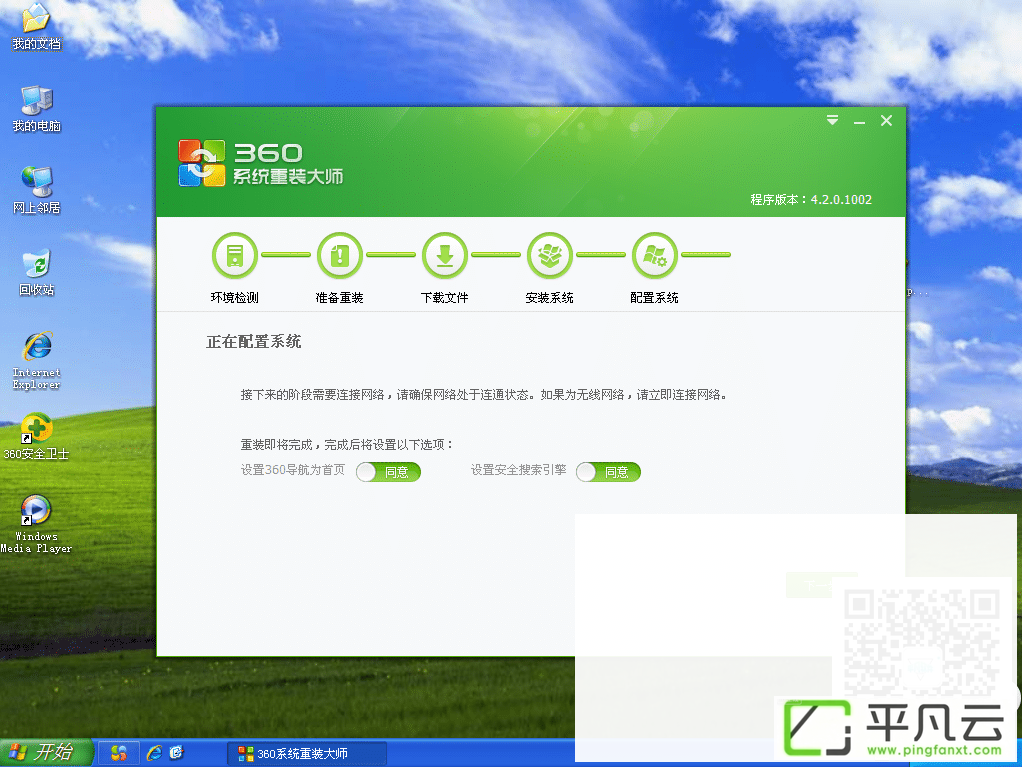Click the 程序版本：4.2.0.1002 text
1022x767 pixels.
coord(811,199)
